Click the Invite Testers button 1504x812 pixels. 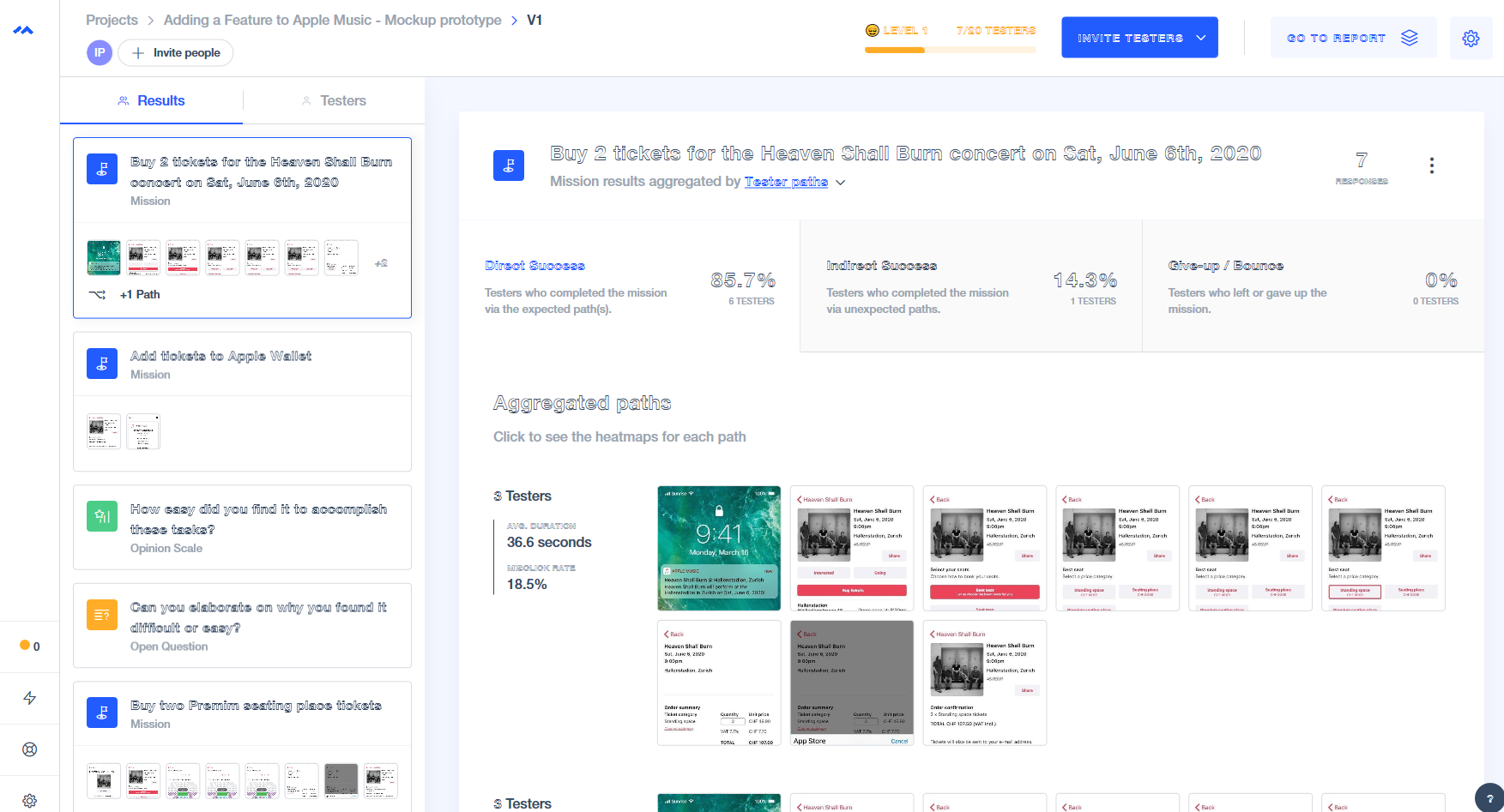pos(1139,38)
